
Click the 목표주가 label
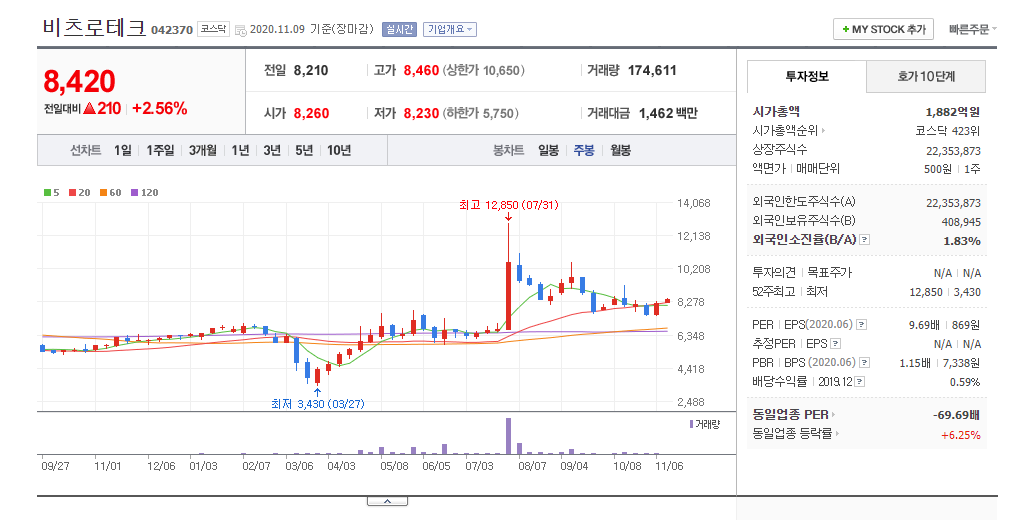(829, 272)
